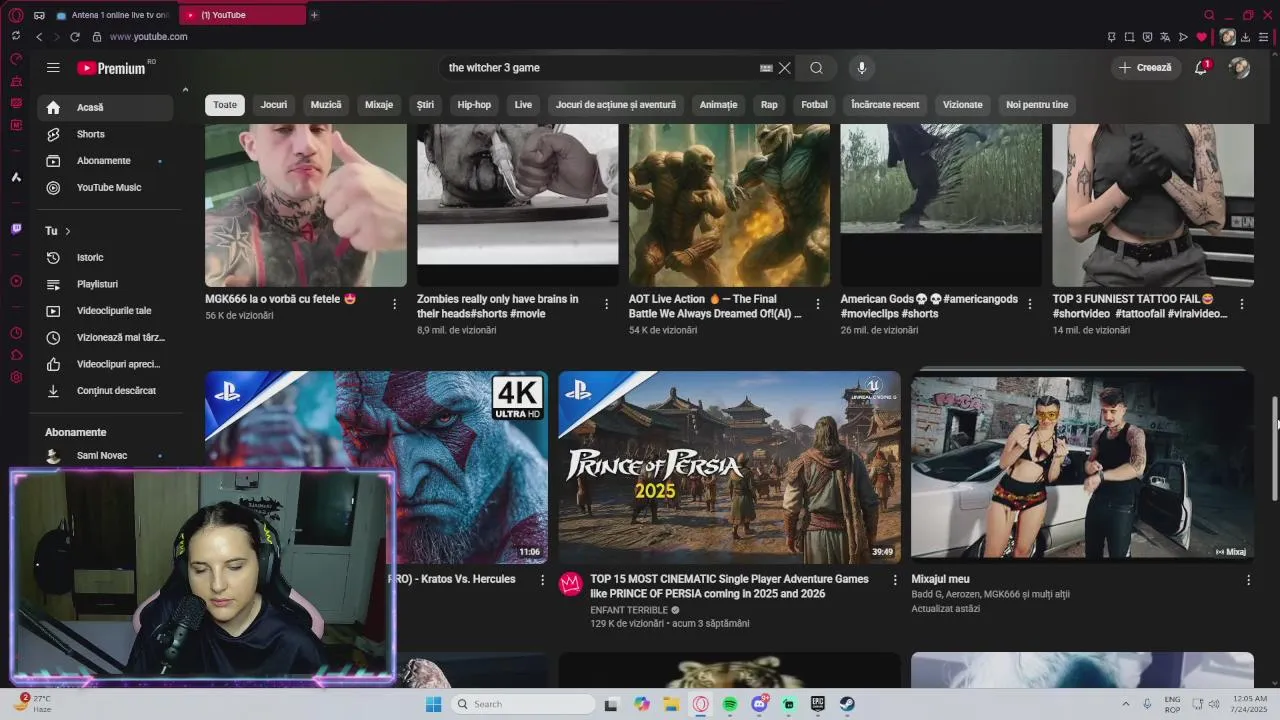Go to Acasă in sidebar
This screenshot has width=1280, height=720.
click(105, 107)
